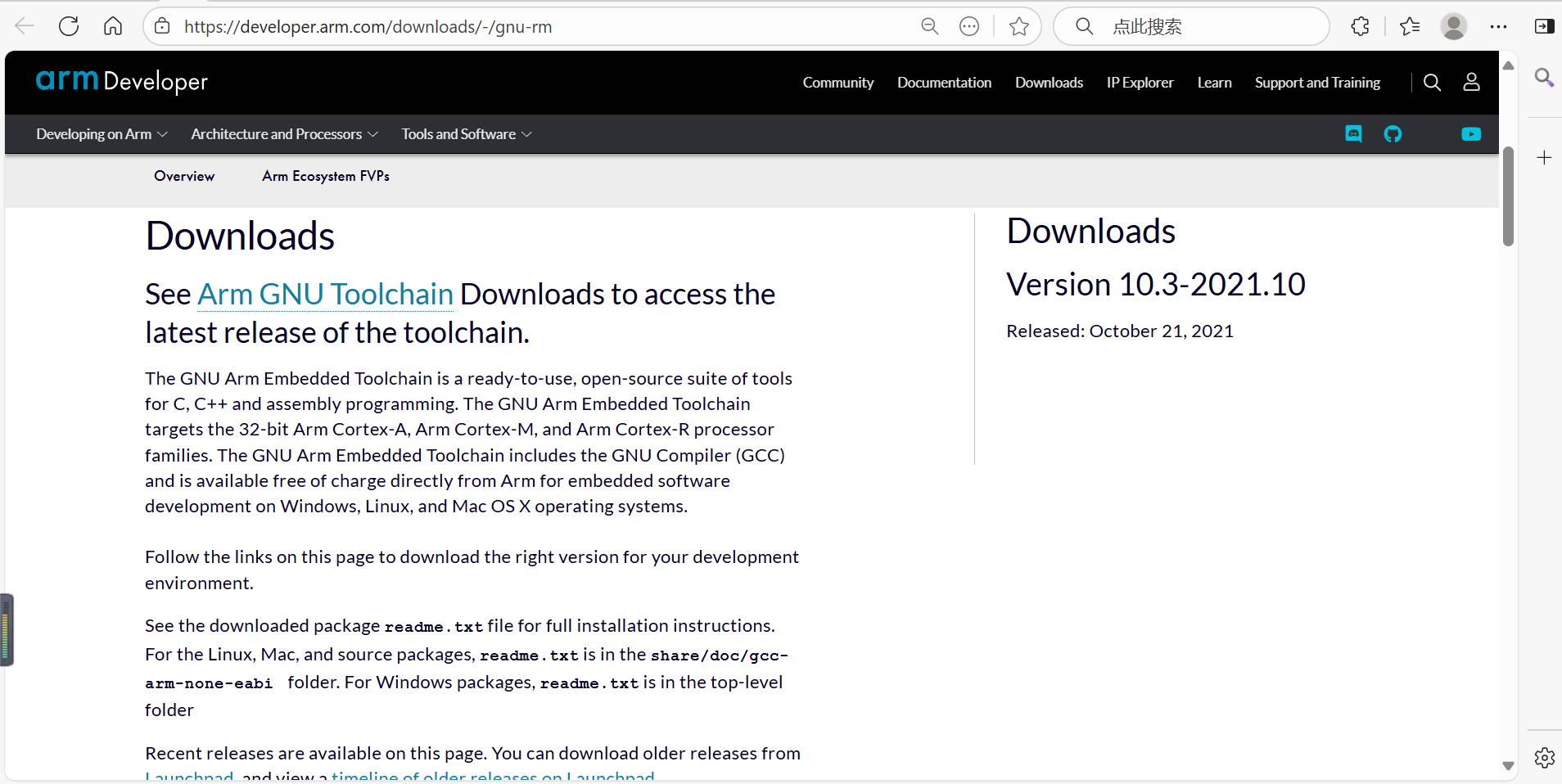The width and height of the screenshot is (1562, 784).
Task: Open Arm user account icon
Action: click(x=1471, y=83)
